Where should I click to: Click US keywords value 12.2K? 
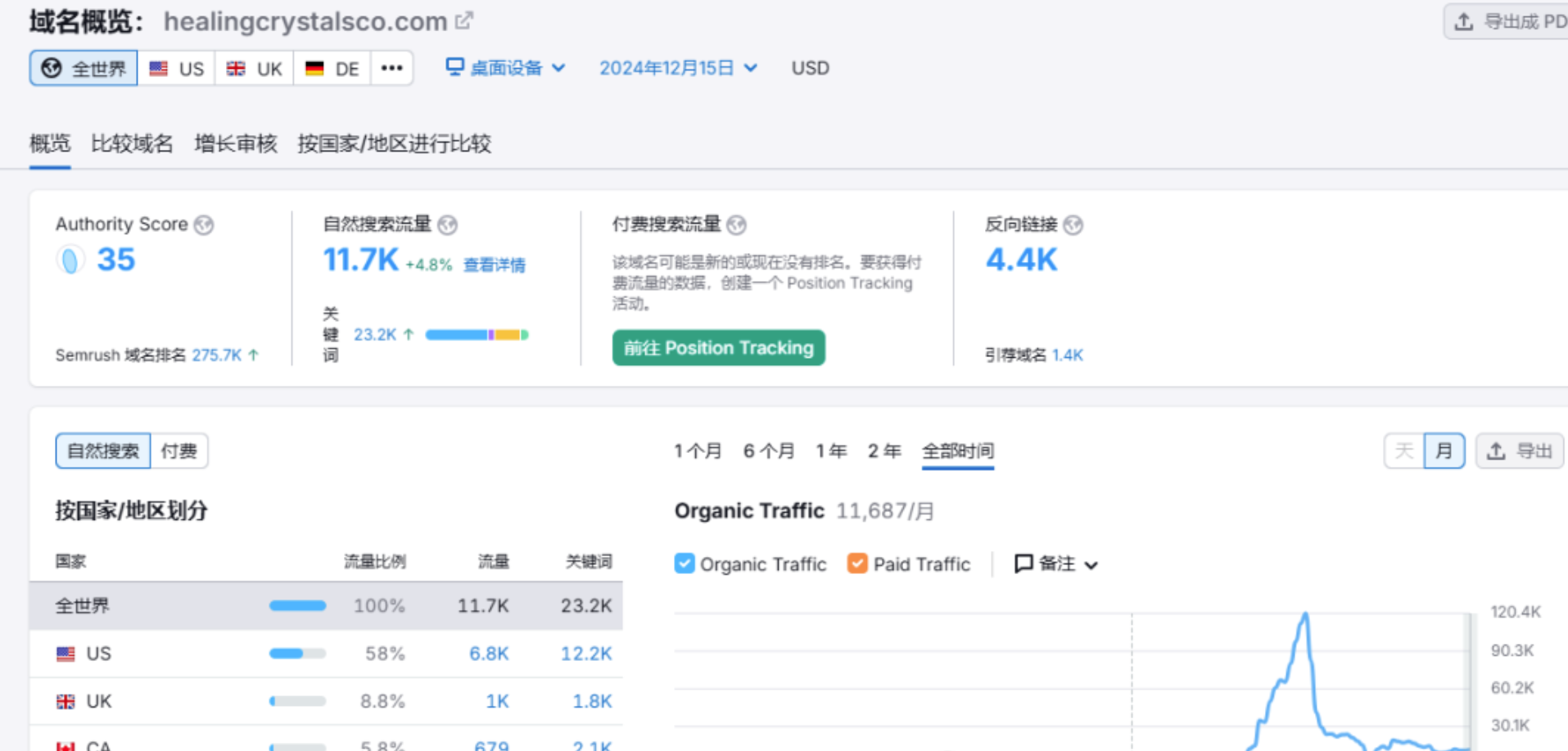pyautogui.click(x=586, y=654)
